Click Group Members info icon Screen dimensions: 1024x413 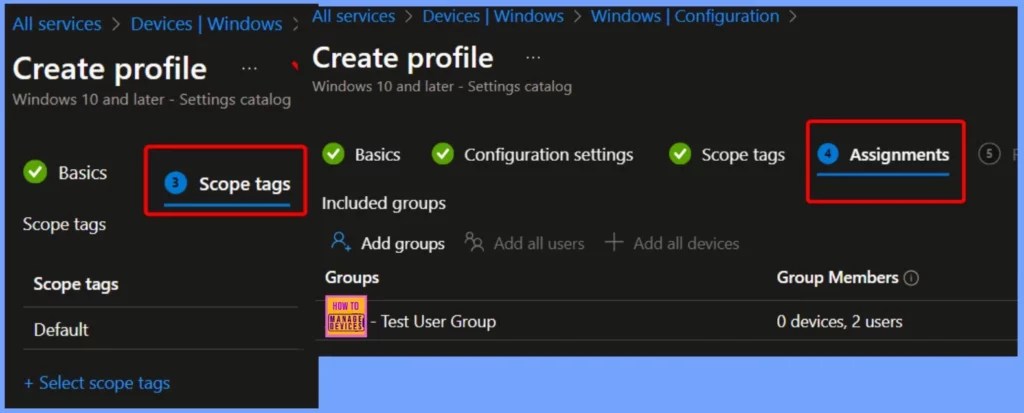[x=911, y=278]
